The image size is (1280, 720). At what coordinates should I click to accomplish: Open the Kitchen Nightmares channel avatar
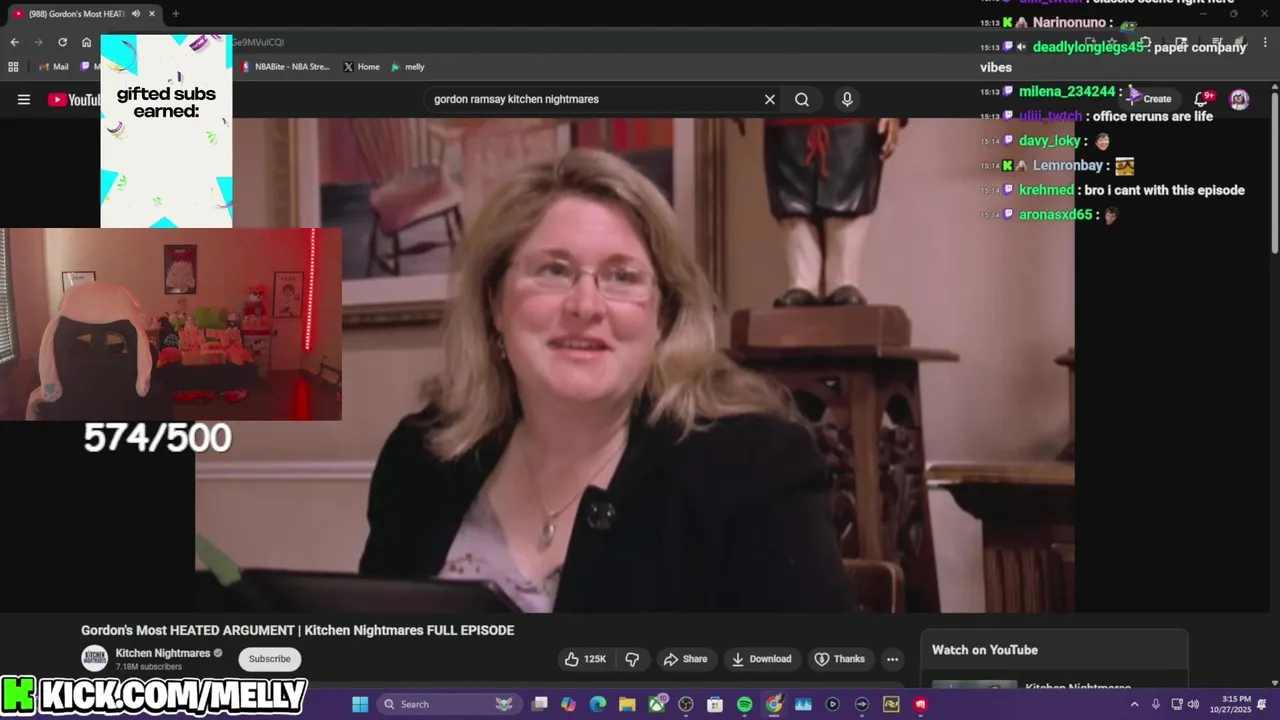point(94,659)
